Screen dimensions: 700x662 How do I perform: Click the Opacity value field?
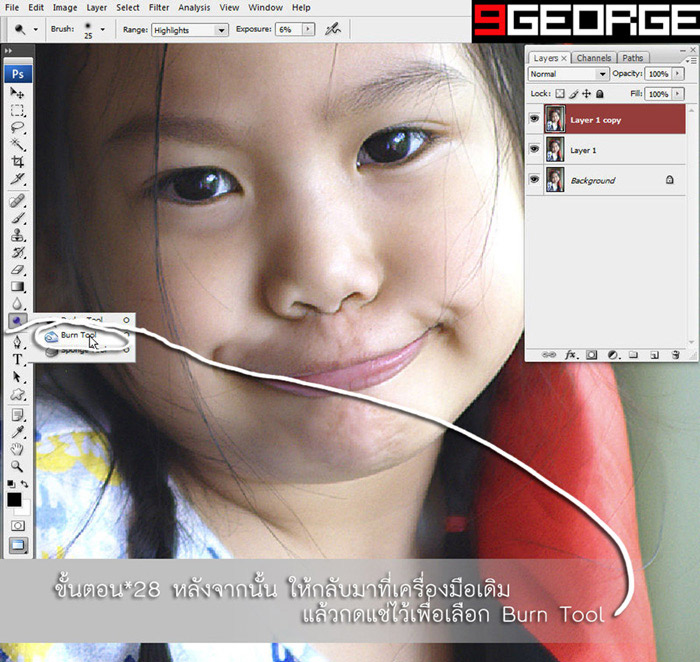pyautogui.click(x=659, y=74)
